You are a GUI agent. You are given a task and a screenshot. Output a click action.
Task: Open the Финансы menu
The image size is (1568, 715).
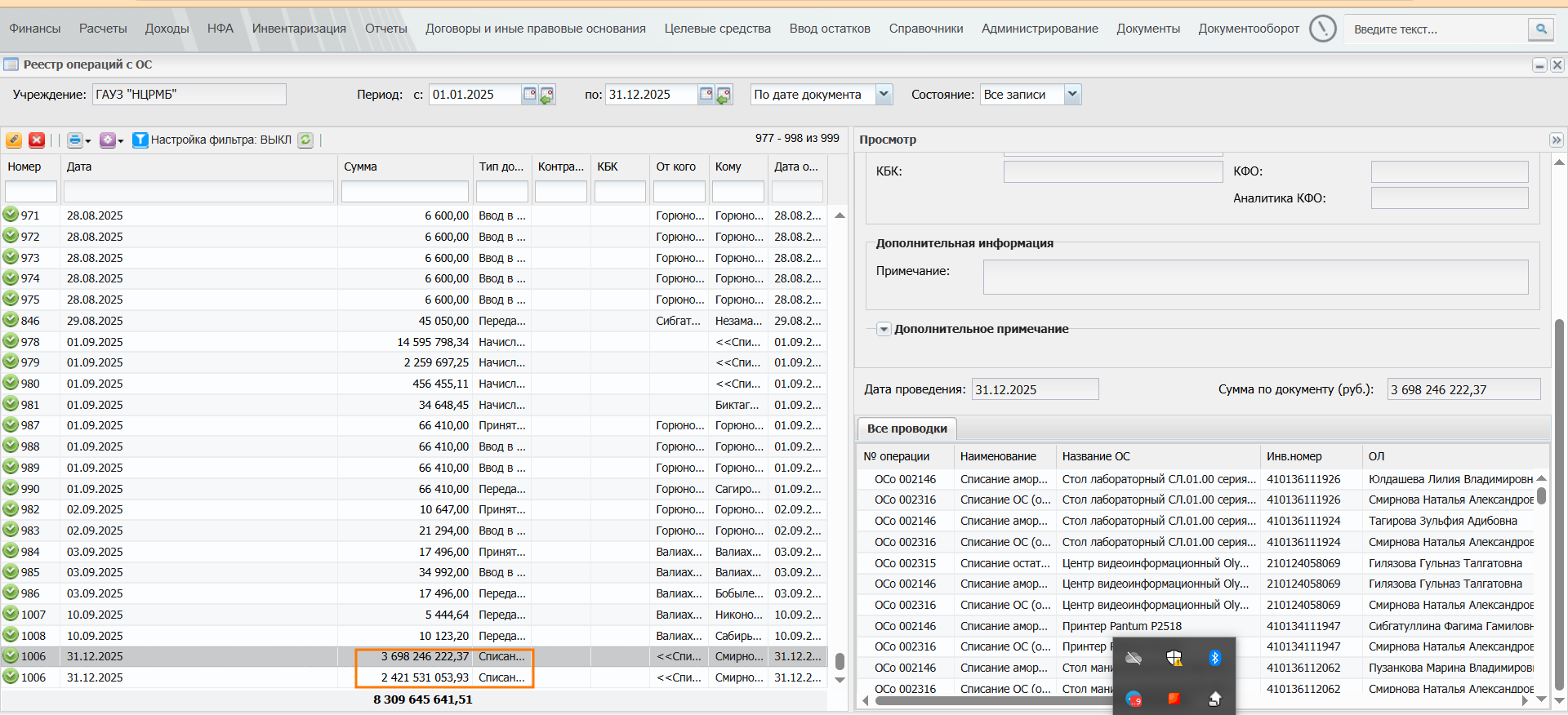(35, 29)
